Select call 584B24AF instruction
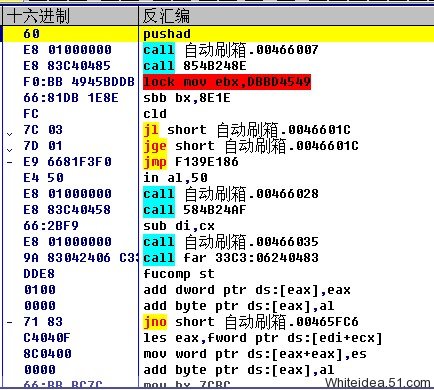This screenshot has height=390, width=434. [195, 210]
